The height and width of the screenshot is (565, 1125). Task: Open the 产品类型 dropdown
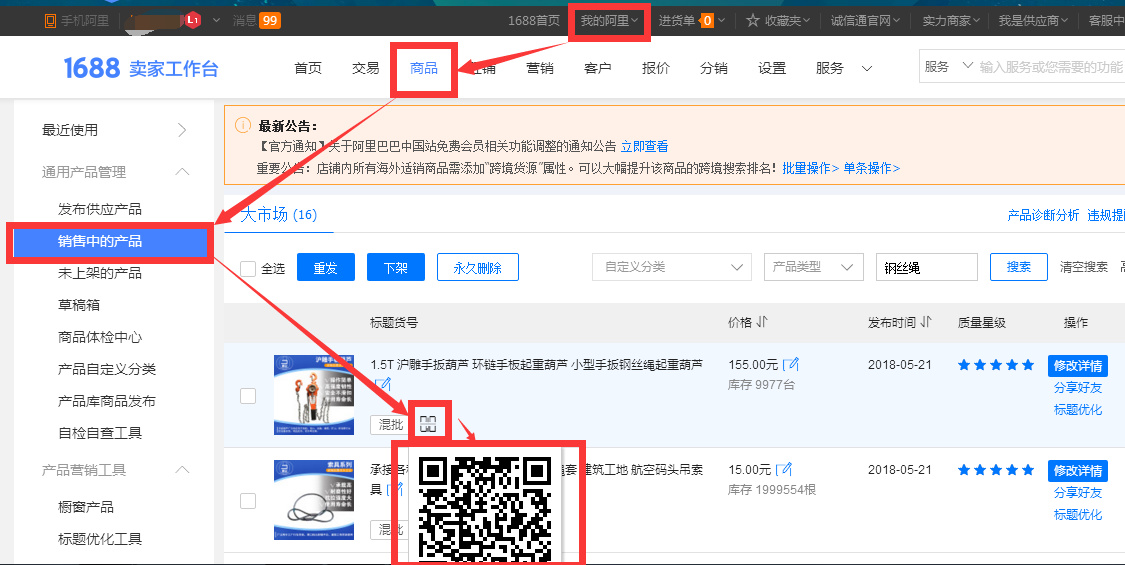click(x=814, y=267)
